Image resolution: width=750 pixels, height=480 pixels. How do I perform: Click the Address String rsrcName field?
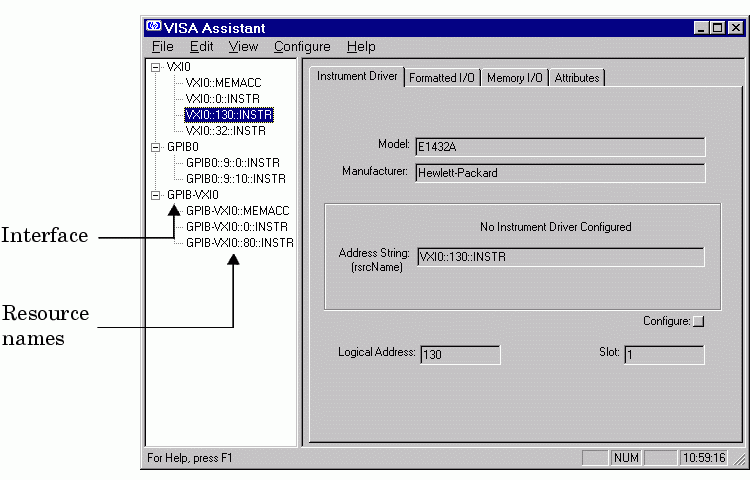(x=560, y=257)
